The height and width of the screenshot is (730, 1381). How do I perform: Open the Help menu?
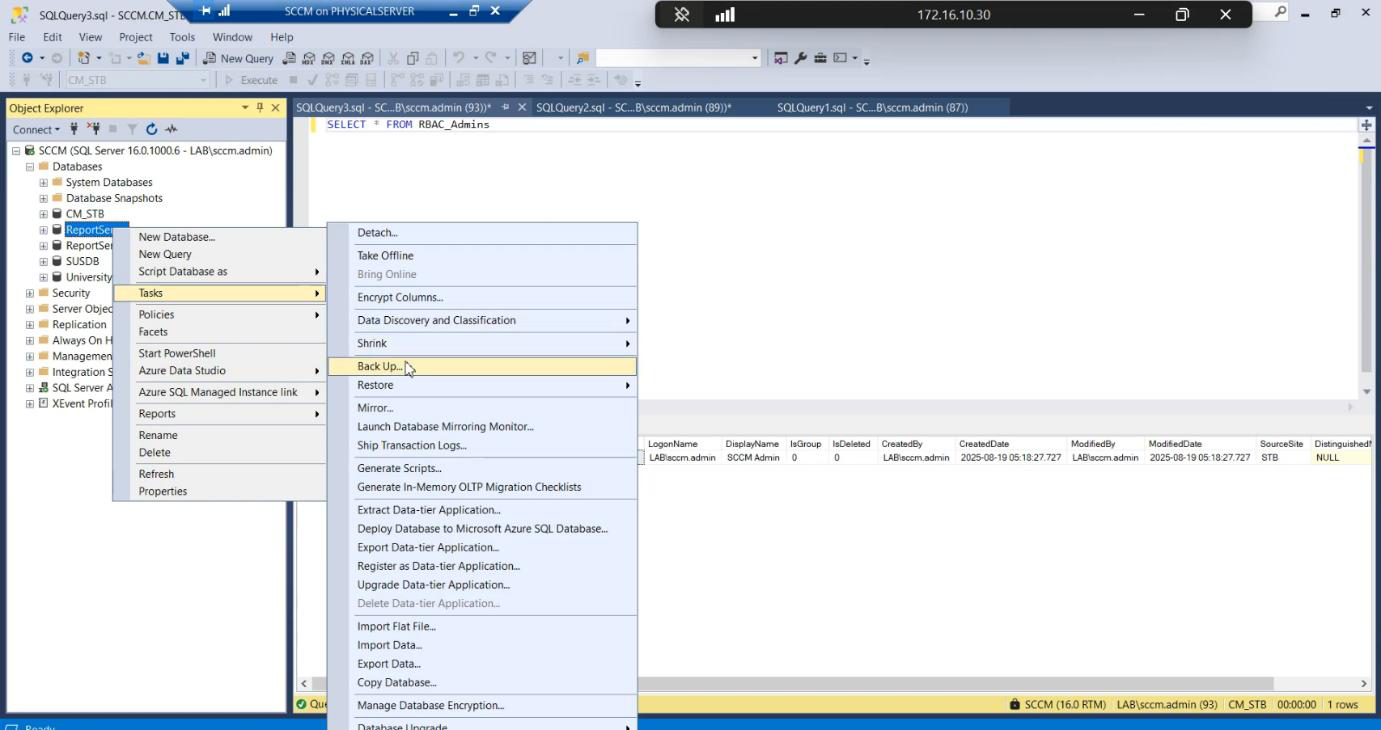click(282, 37)
